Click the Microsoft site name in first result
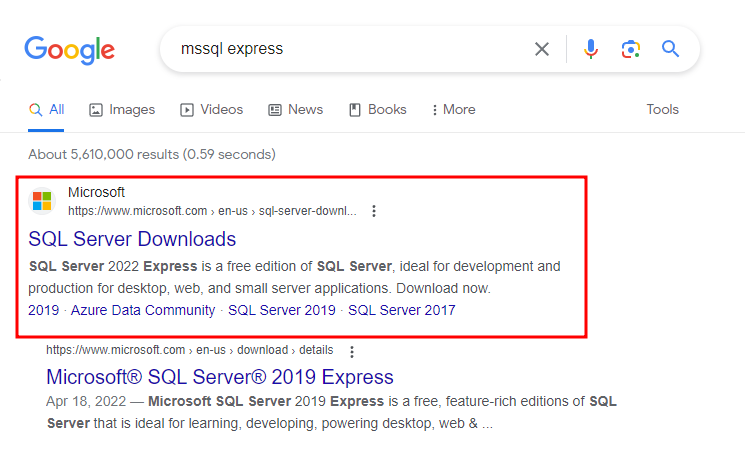This screenshot has height=457, width=745. 96,192
